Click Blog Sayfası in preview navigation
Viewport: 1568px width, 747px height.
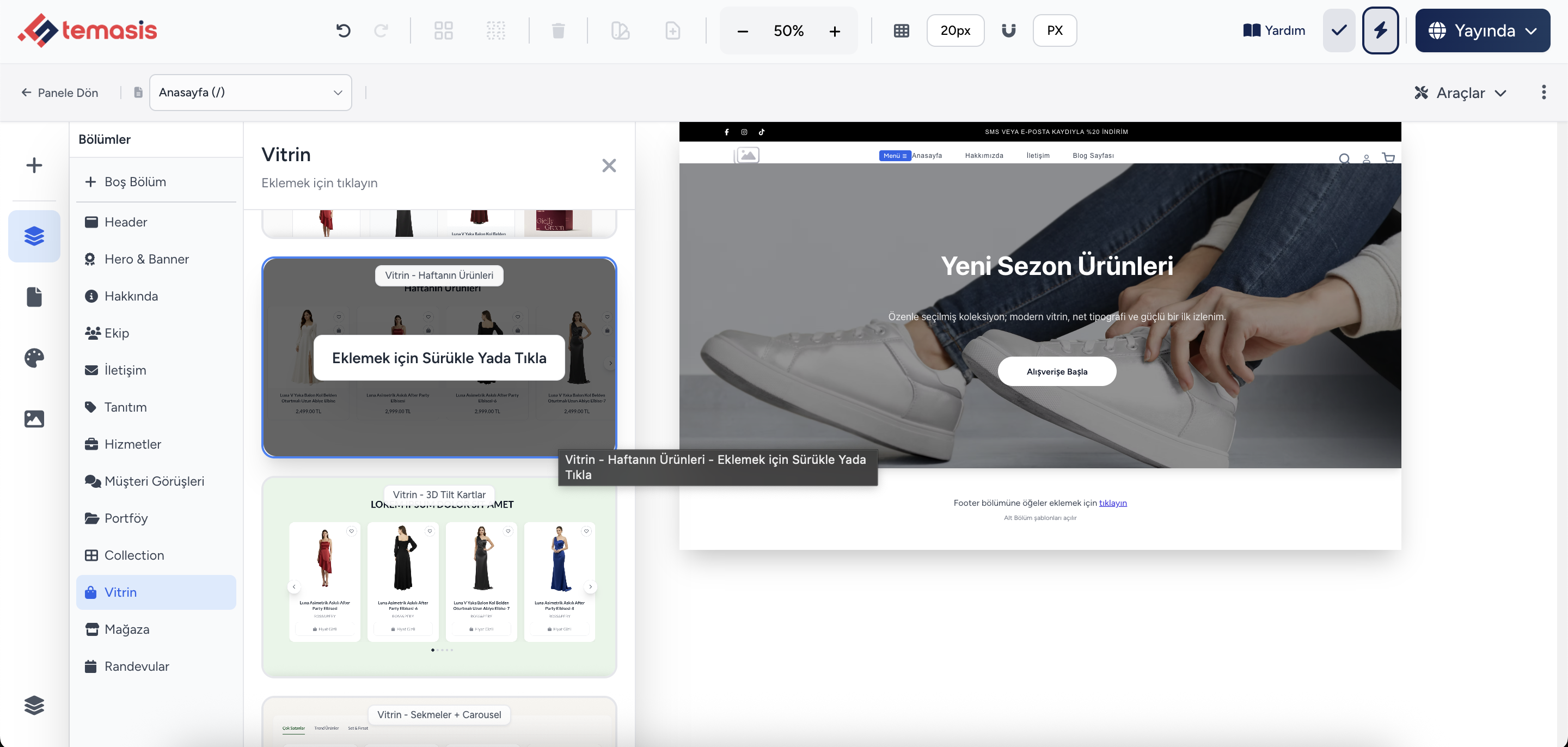click(1093, 156)
